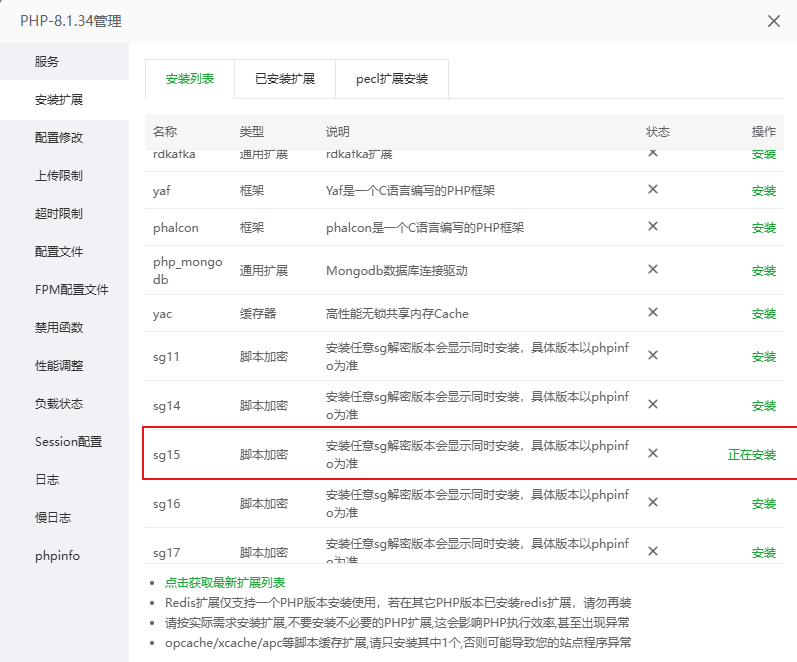The image size is (797, 662).
Task: Click Yaf是一个C语言编写的PHP框架 description
Action: (410, 191)
